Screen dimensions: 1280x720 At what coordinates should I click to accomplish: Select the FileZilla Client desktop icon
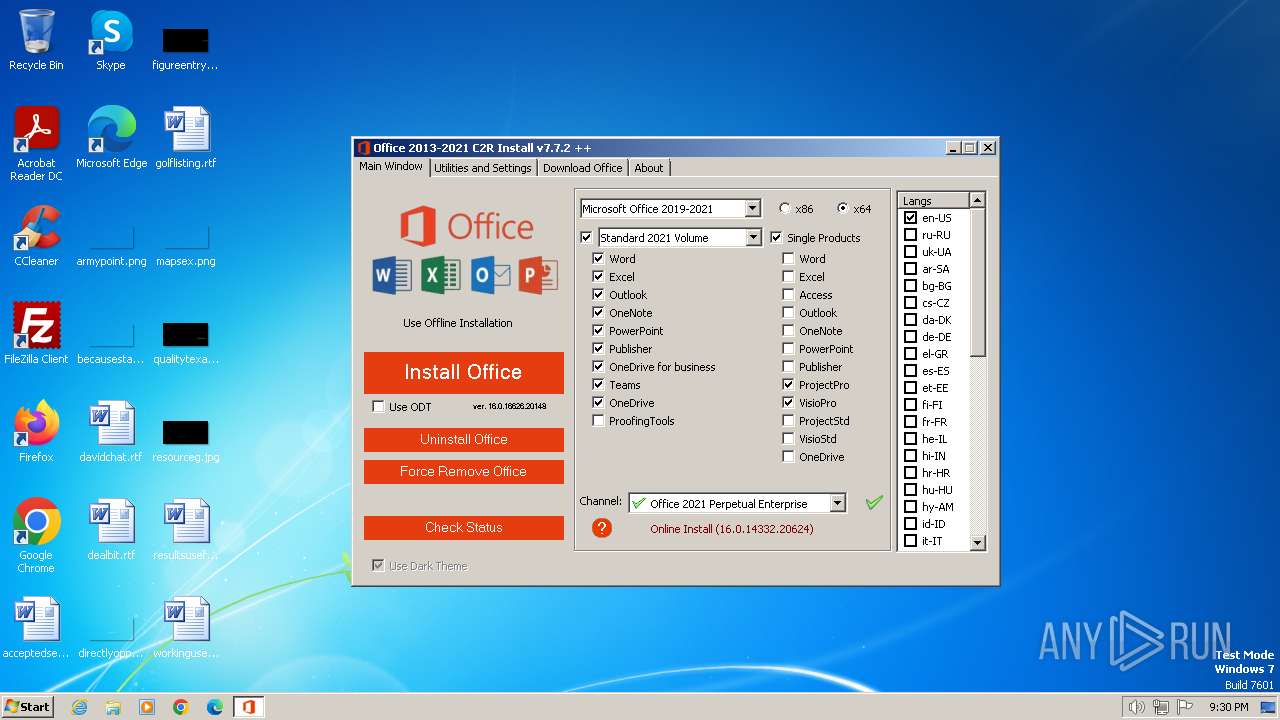36,334
